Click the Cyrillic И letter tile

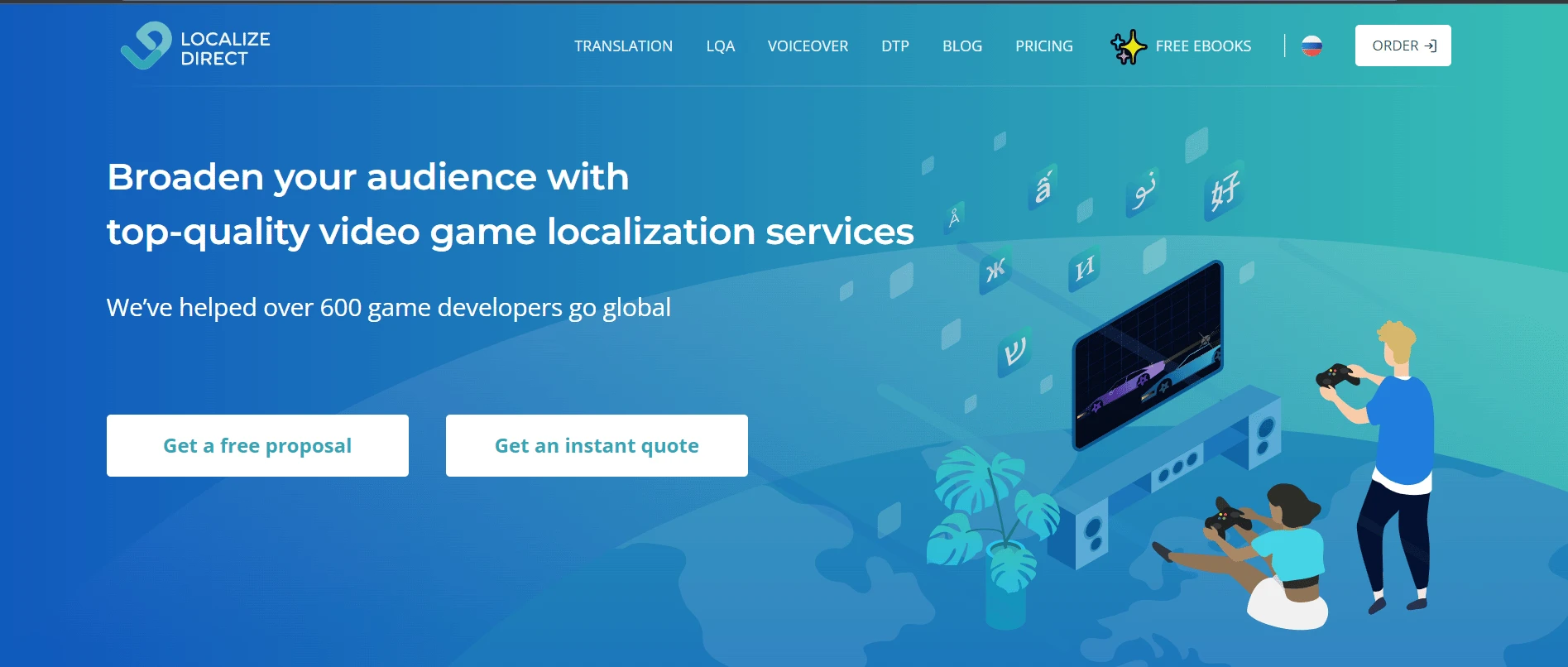(x=1084, y=268)
